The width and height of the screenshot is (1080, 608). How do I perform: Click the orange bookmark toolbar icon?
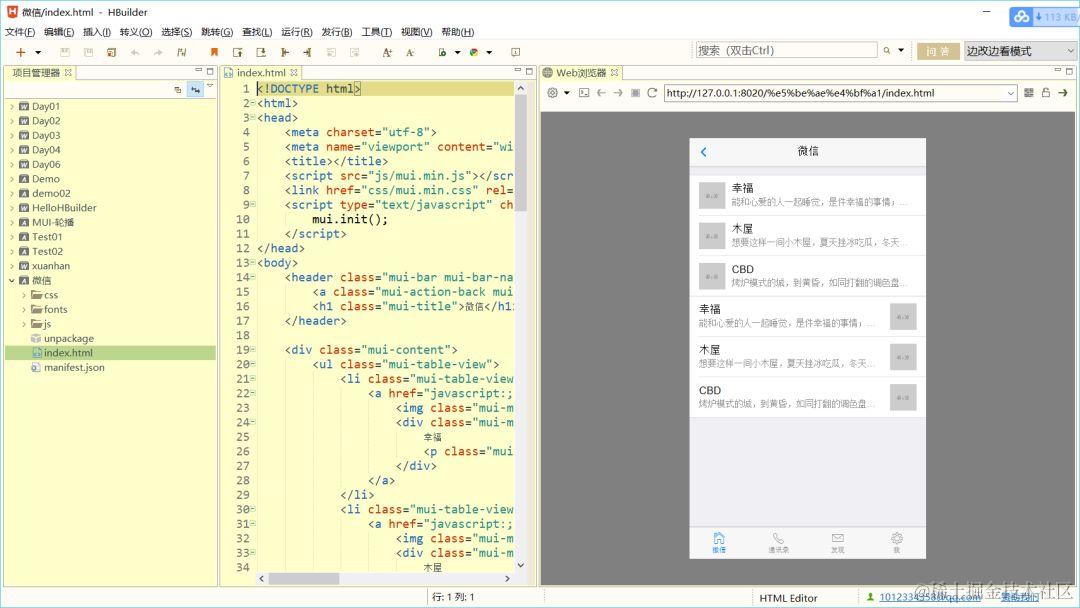214,52
